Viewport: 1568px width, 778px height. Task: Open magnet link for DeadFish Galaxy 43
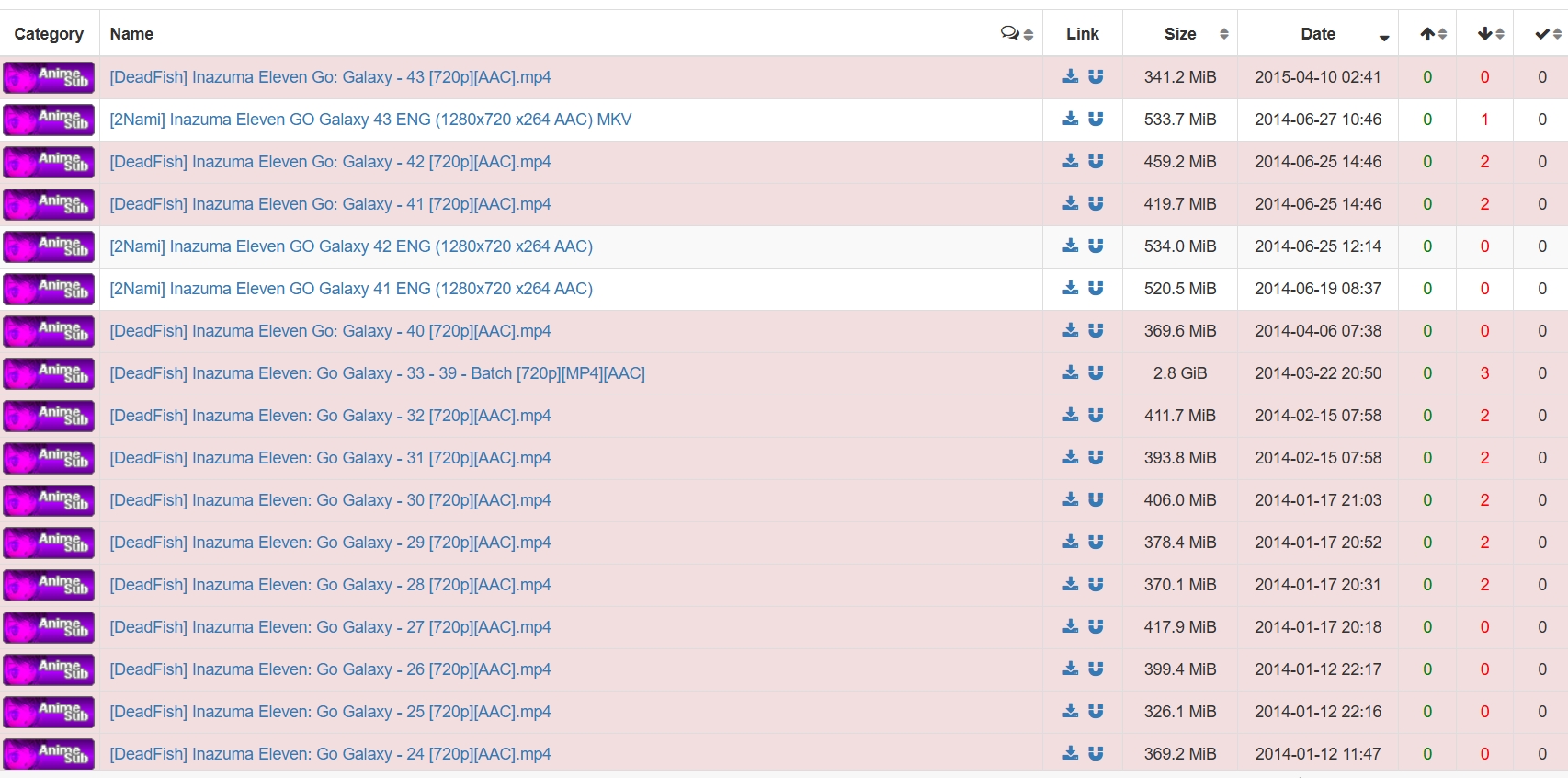click(1096, 76)
